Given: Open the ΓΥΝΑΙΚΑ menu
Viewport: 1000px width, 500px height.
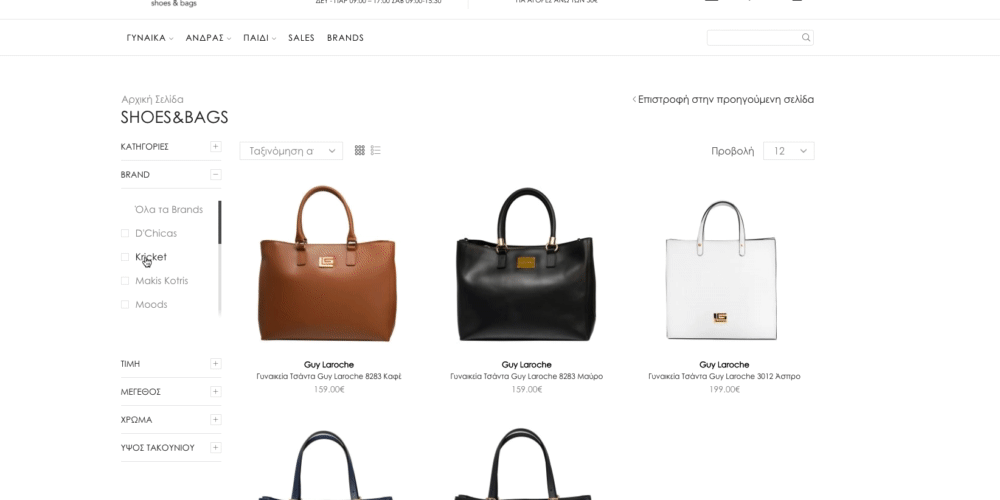Looking at the screenshot, I should coord(150,38).
